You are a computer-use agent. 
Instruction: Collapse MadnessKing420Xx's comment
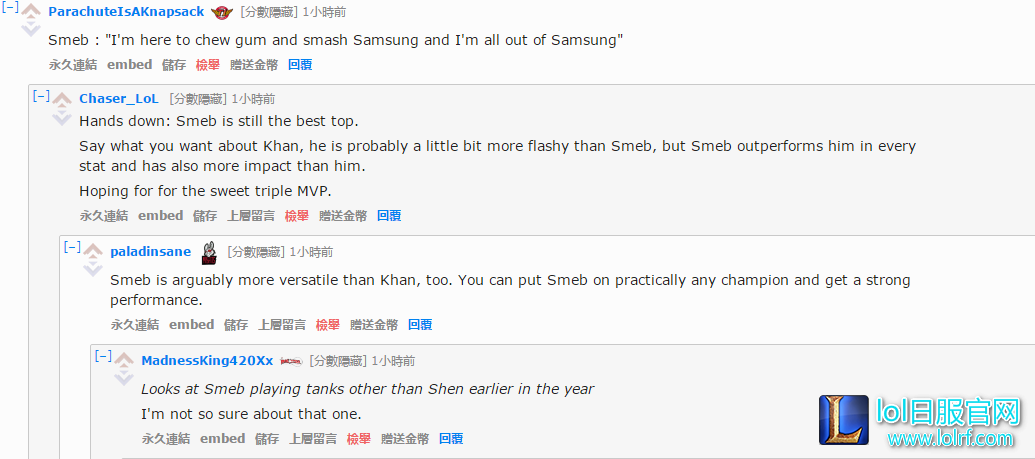103,357
